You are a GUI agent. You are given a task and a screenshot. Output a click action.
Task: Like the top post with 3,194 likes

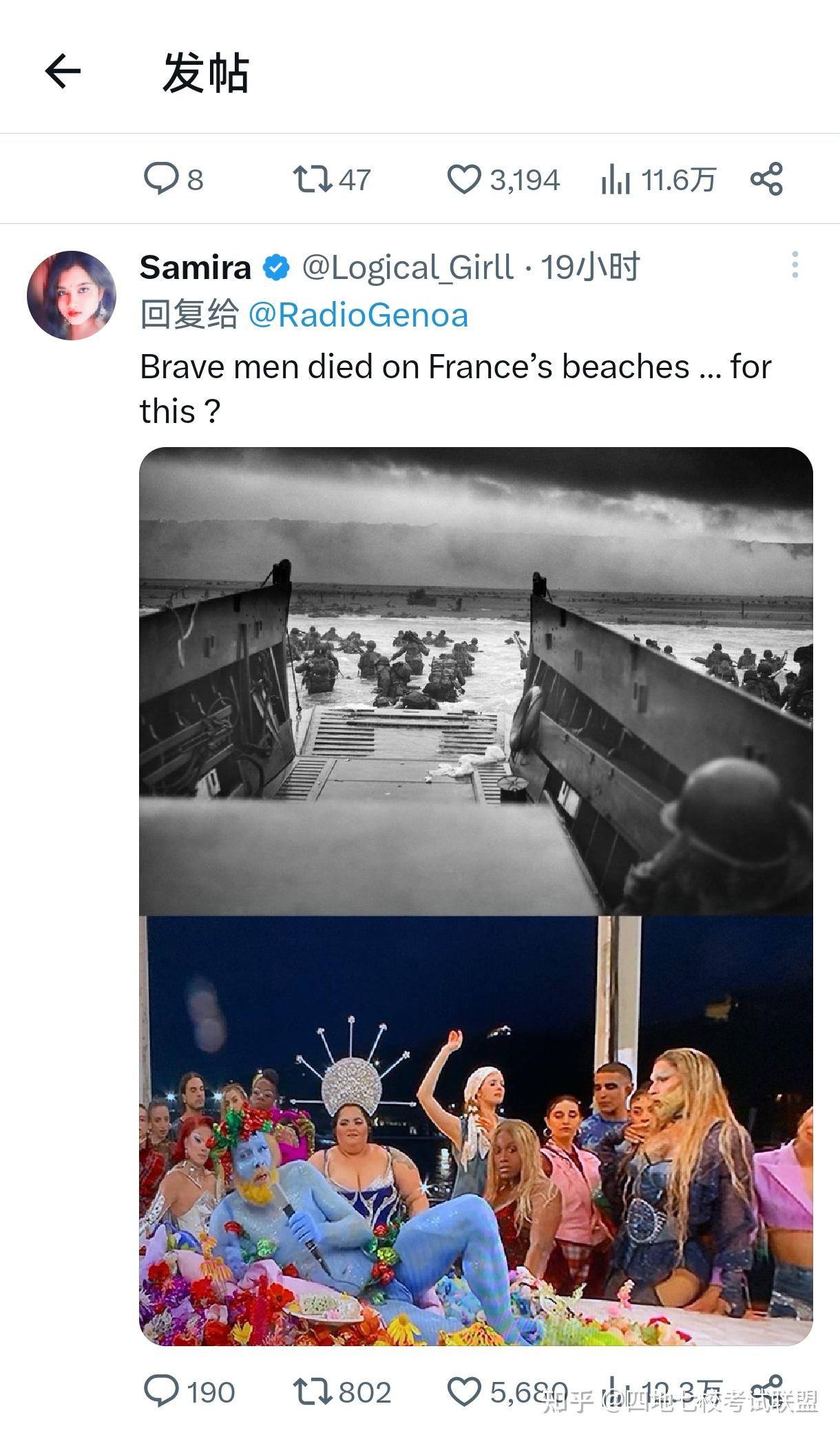click(503, 179)
